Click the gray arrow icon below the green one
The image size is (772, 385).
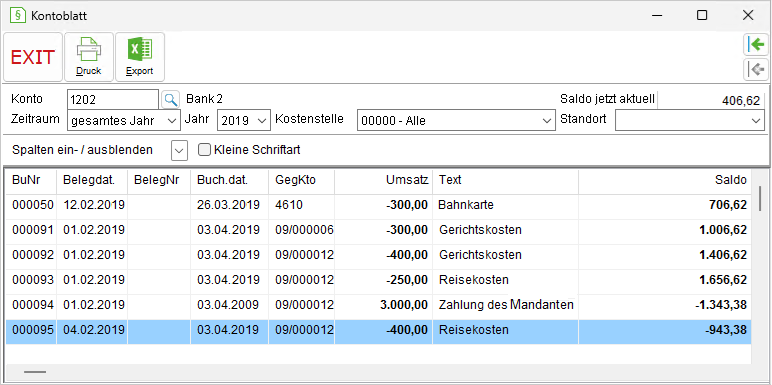click(756, 69)
